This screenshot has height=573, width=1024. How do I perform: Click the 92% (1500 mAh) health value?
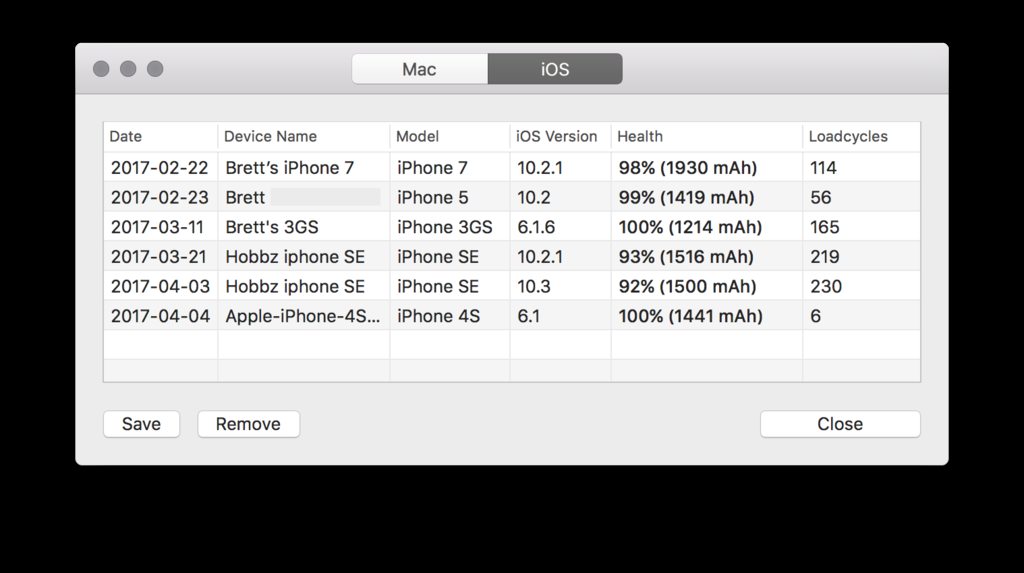click(x=687, y=286)
